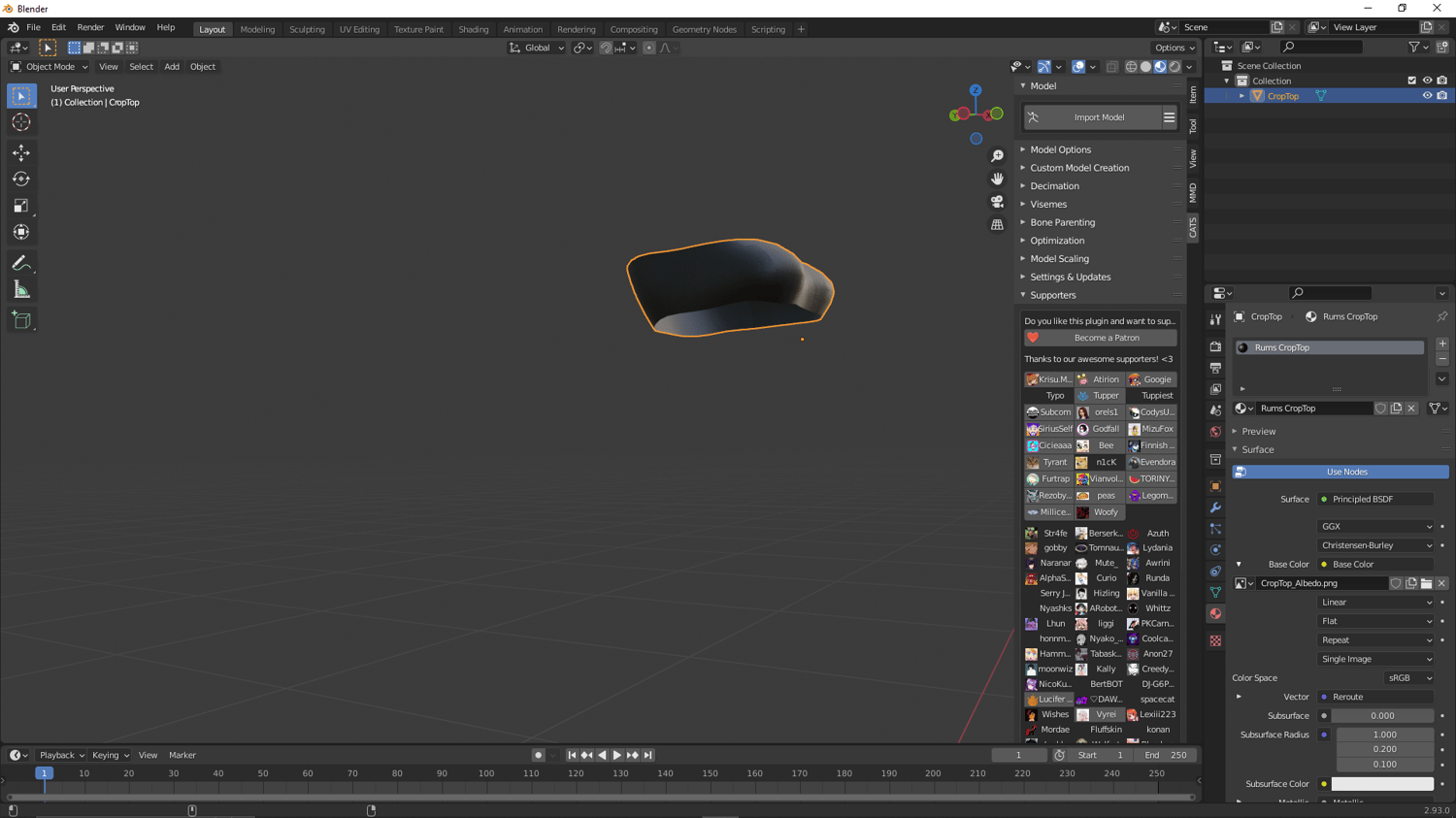
Task: Toggle Collection visibility eye in outliner
Action: coord(1427,81)
